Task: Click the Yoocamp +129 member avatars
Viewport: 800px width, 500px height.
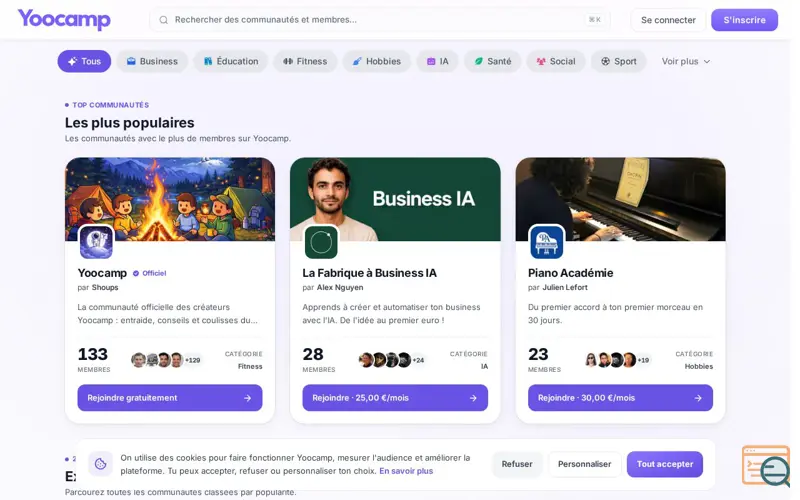Action: point(166,360)
